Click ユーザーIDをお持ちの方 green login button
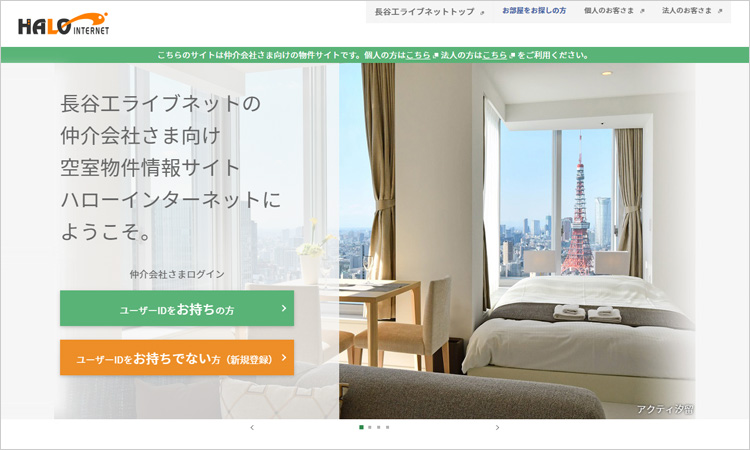 177,308
